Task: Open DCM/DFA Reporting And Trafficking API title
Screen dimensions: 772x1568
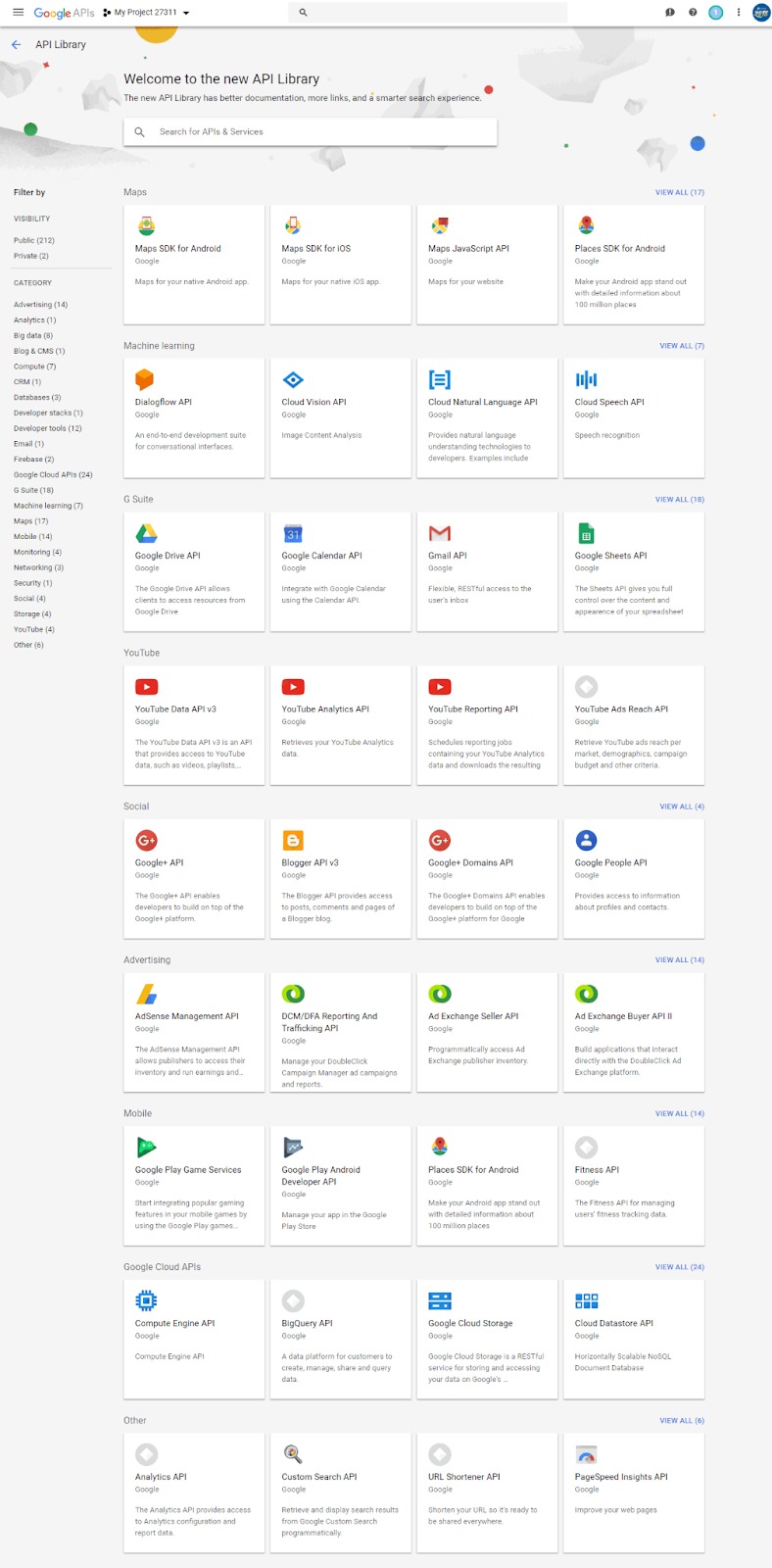Action: point(329,1022)
